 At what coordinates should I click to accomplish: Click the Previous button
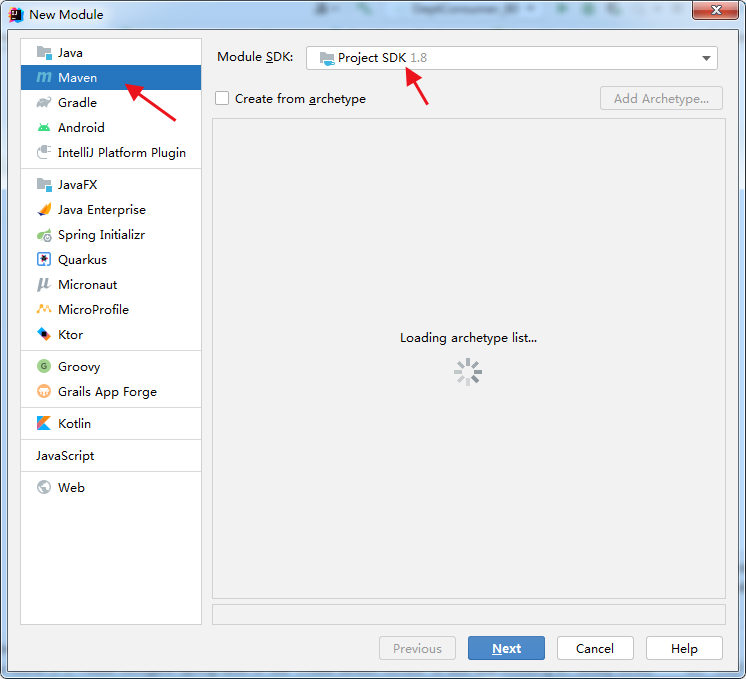(x=417, y=648)
